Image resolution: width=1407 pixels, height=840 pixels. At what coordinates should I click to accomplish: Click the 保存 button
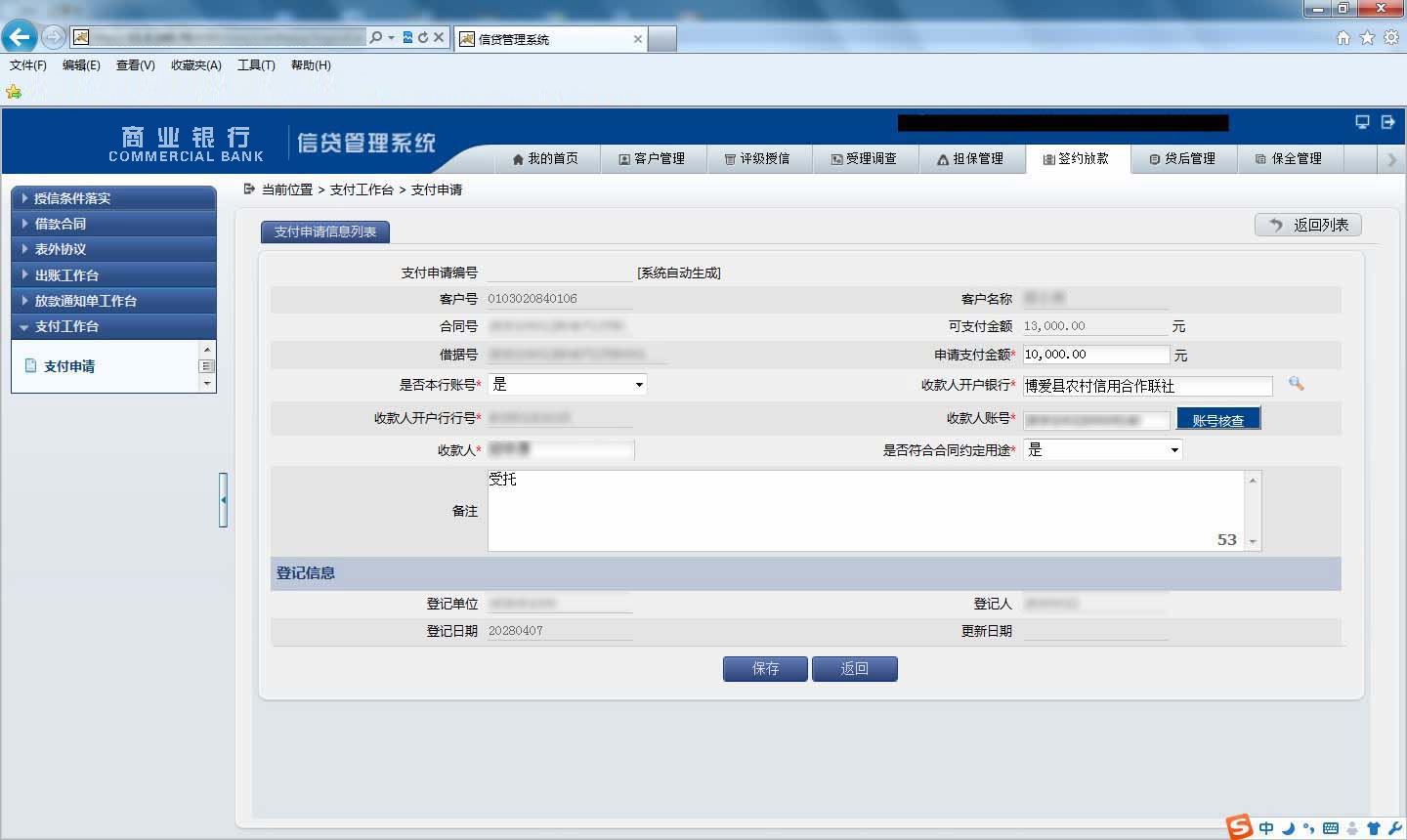[x=765, y=669]
